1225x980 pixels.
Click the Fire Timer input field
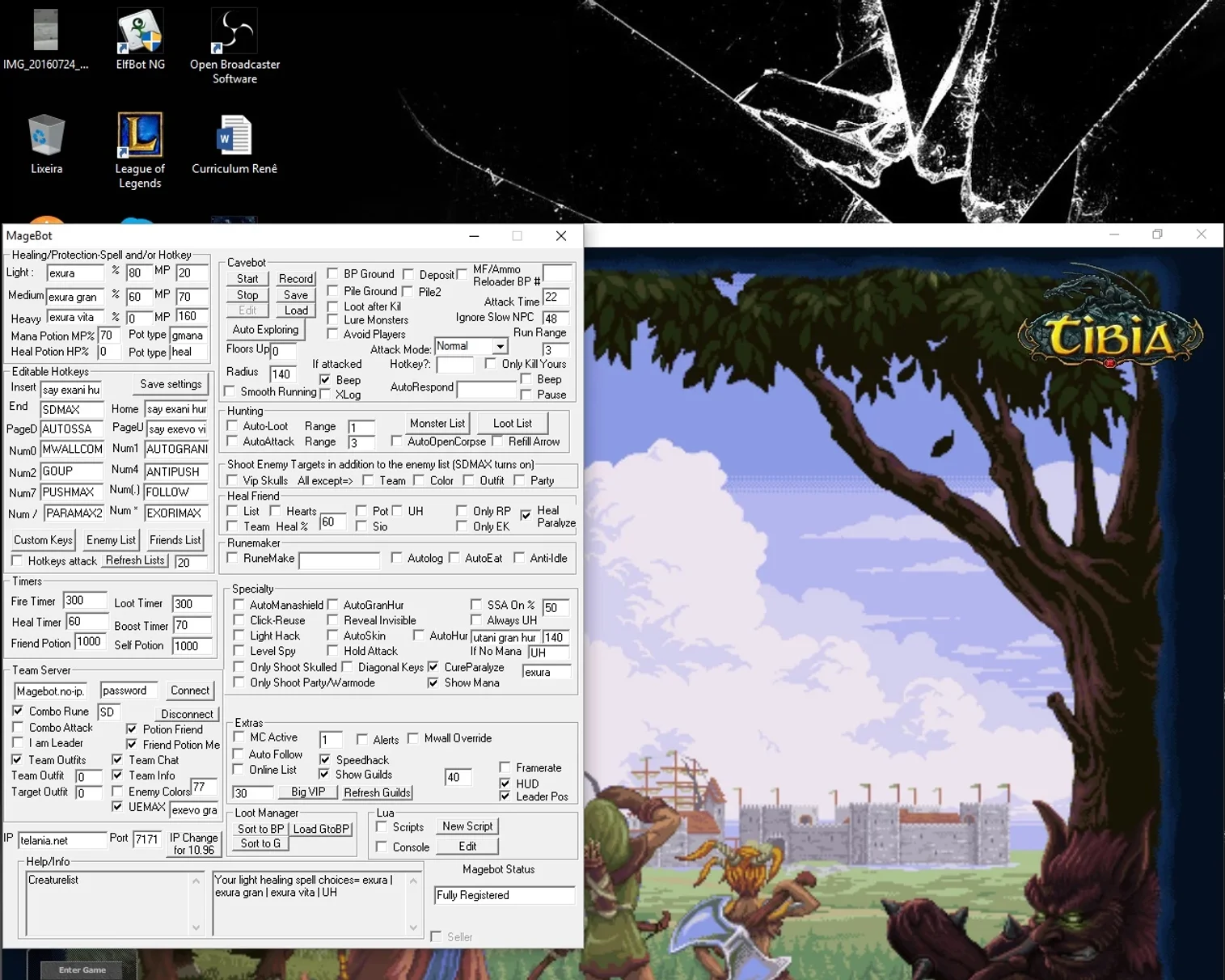point(85,601)
